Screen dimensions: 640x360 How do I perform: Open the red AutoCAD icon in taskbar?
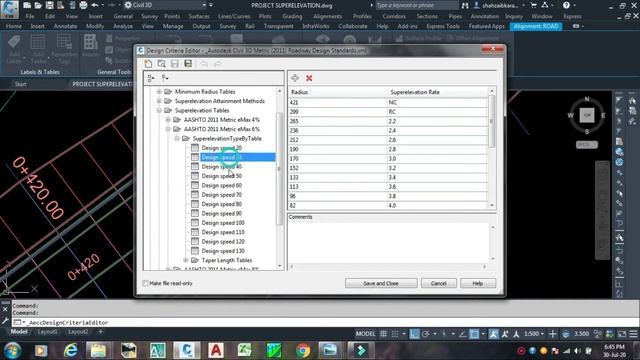point(216,350)
